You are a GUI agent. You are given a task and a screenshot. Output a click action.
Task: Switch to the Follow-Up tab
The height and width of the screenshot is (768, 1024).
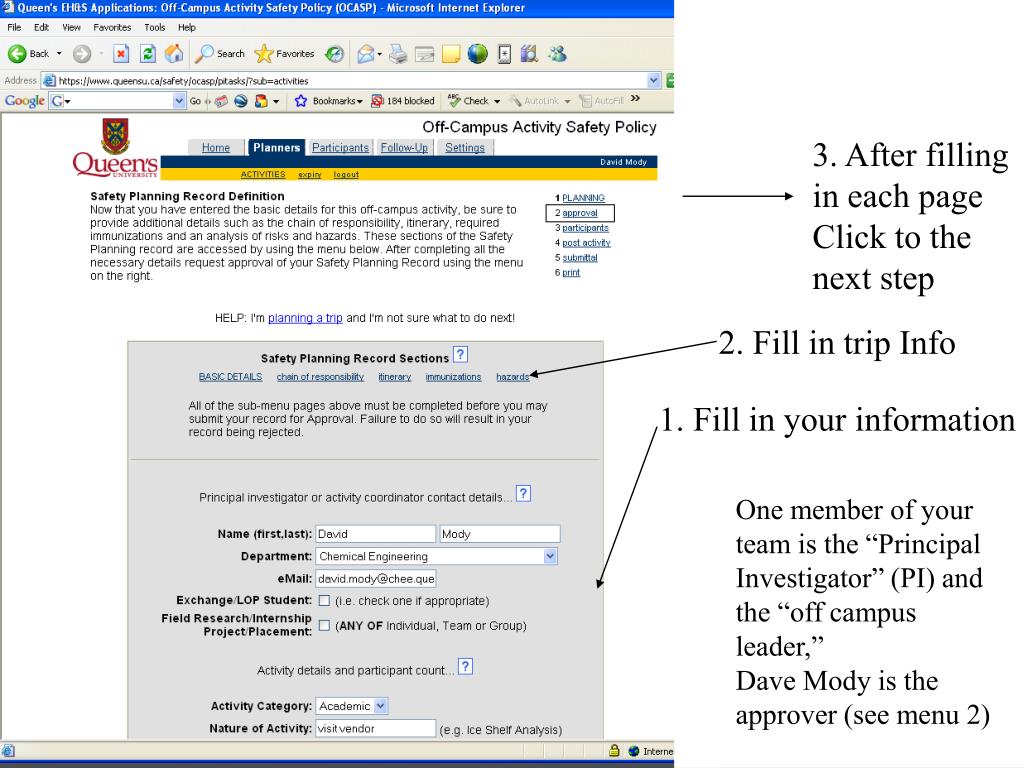[404, 148]
